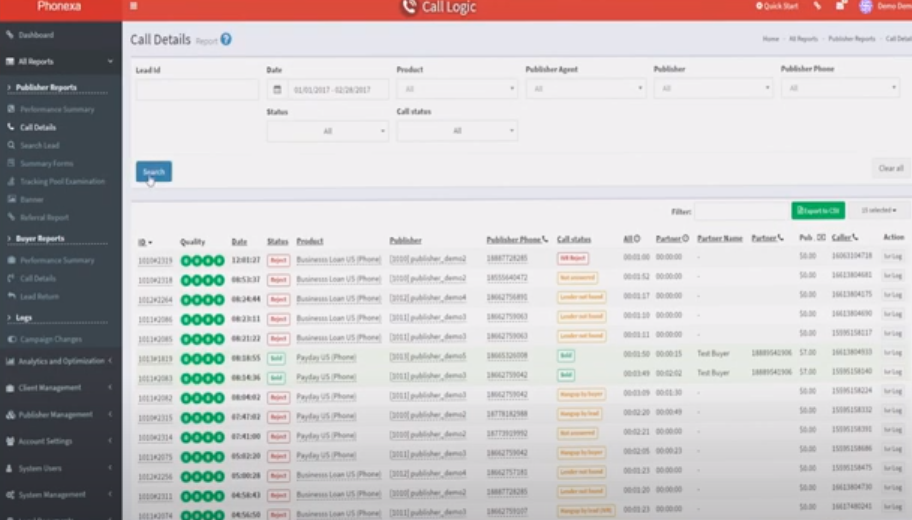Click the green Export to CSV button
This screenshot has width=912, height=520.
coord(818,211)
